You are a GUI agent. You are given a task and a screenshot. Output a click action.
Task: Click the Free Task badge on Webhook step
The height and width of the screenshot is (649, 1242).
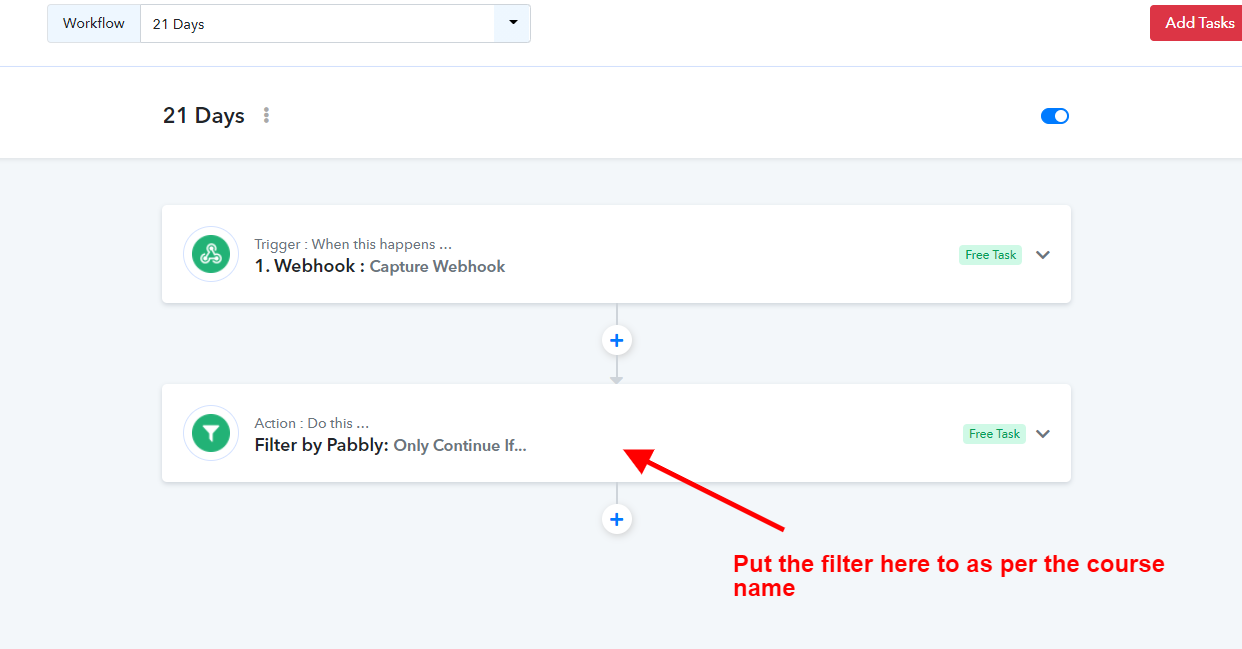point(990,255)
